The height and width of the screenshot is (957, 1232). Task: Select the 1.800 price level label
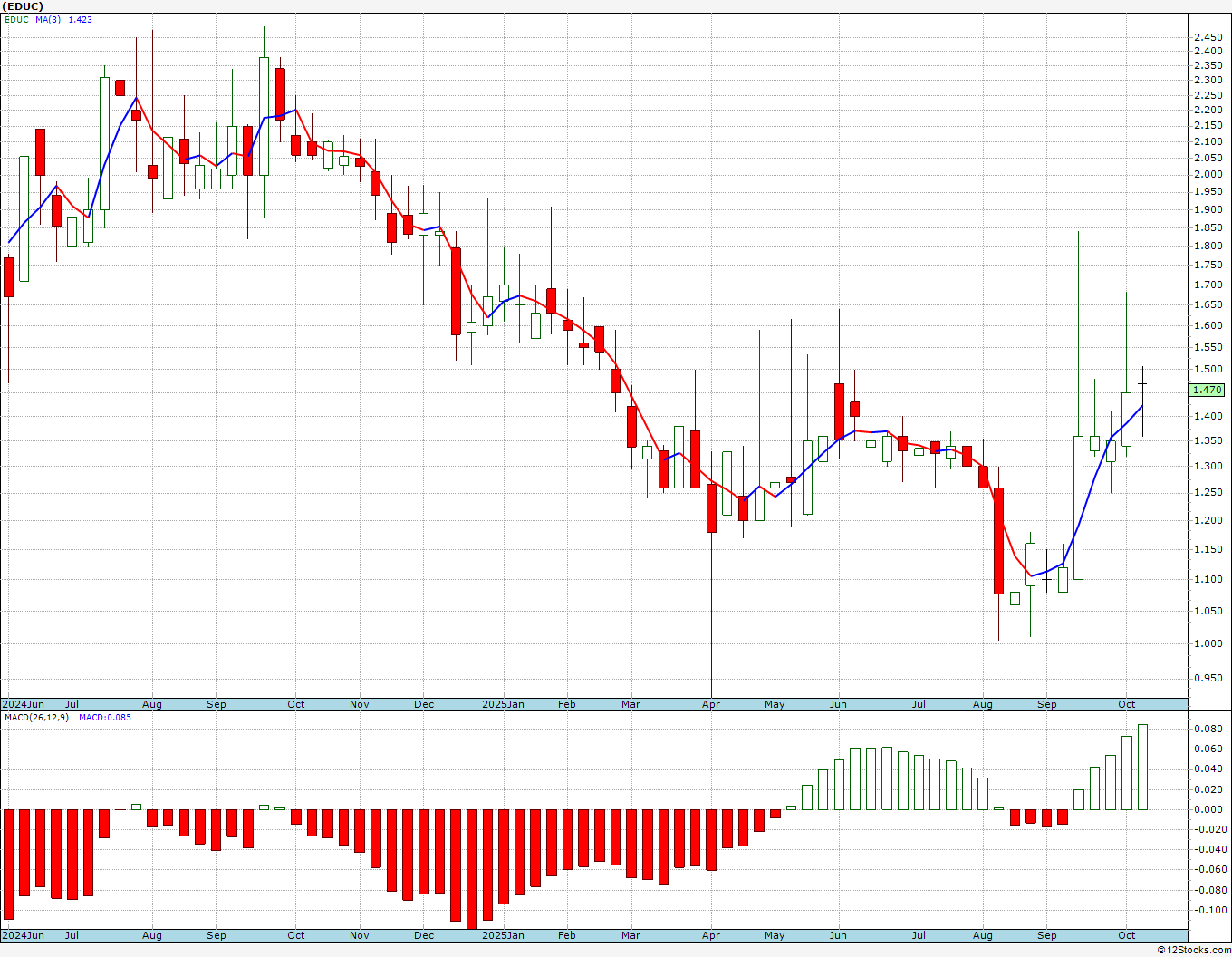click(1208, 246)
